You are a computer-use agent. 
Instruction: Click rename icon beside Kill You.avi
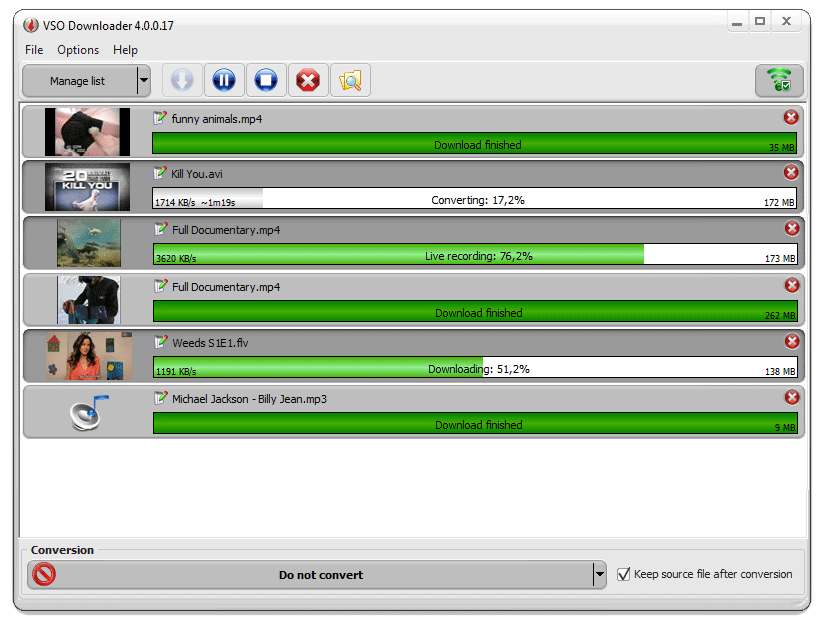click(x=160, y=173)
